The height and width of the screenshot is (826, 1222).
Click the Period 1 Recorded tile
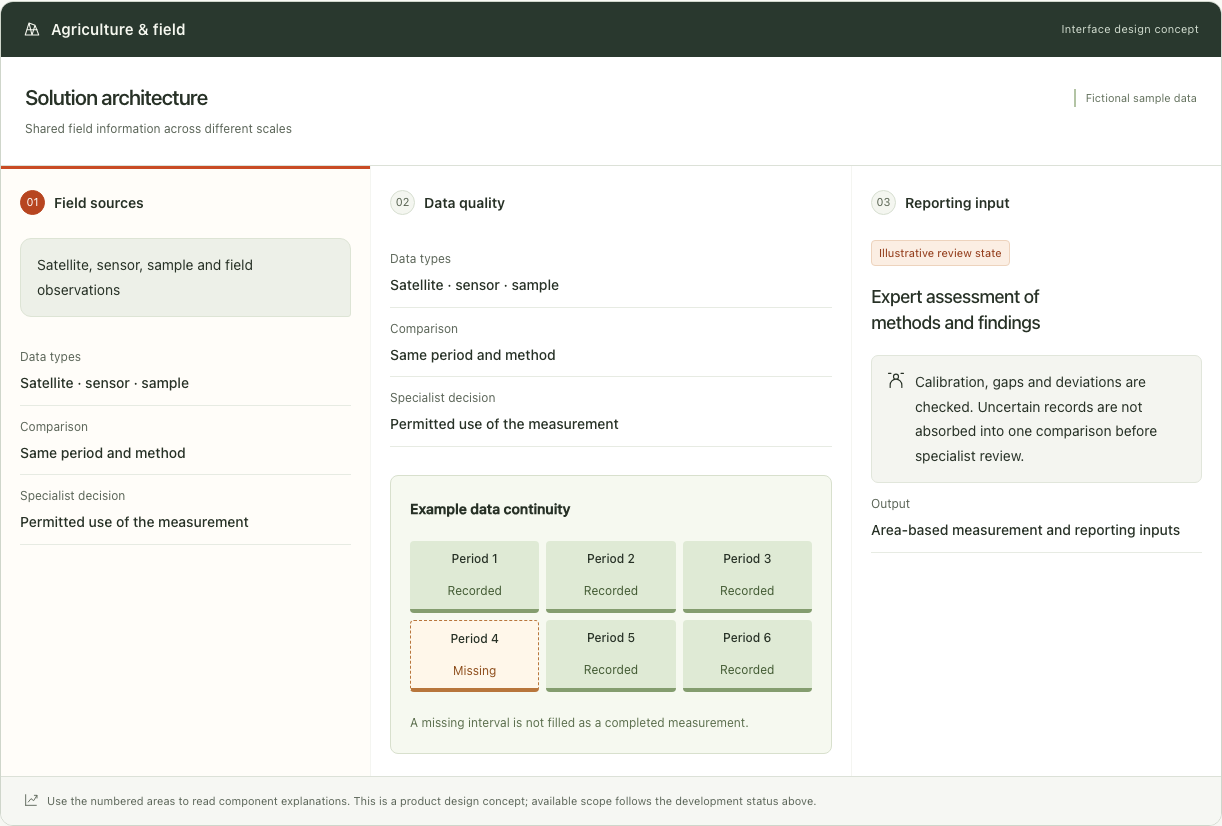[x=474, y=577]
